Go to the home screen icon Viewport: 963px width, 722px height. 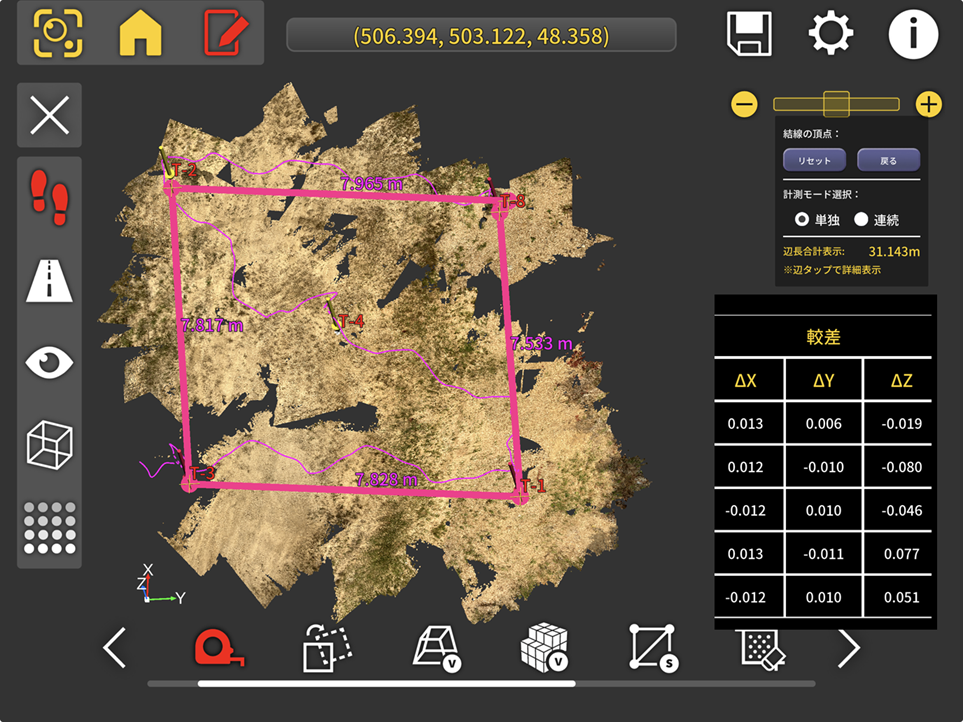coord(141,33)
